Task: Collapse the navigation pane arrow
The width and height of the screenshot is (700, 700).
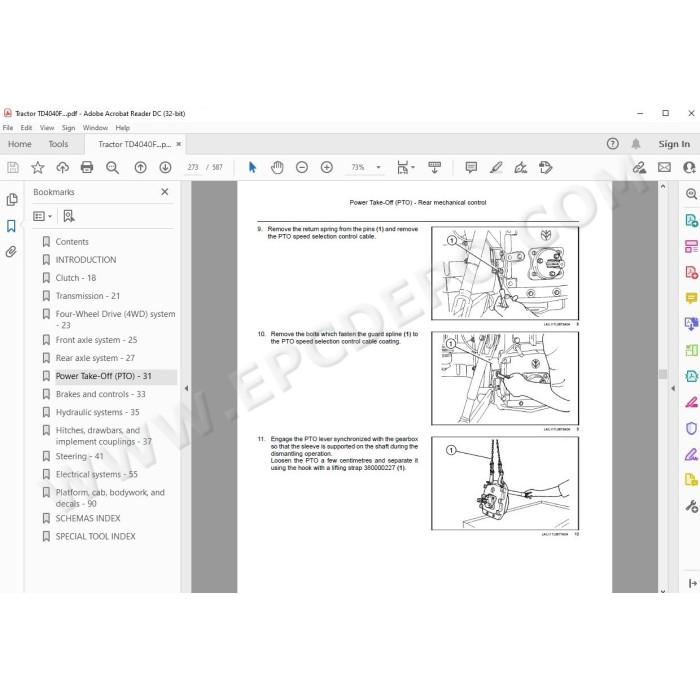Action: 186,388
